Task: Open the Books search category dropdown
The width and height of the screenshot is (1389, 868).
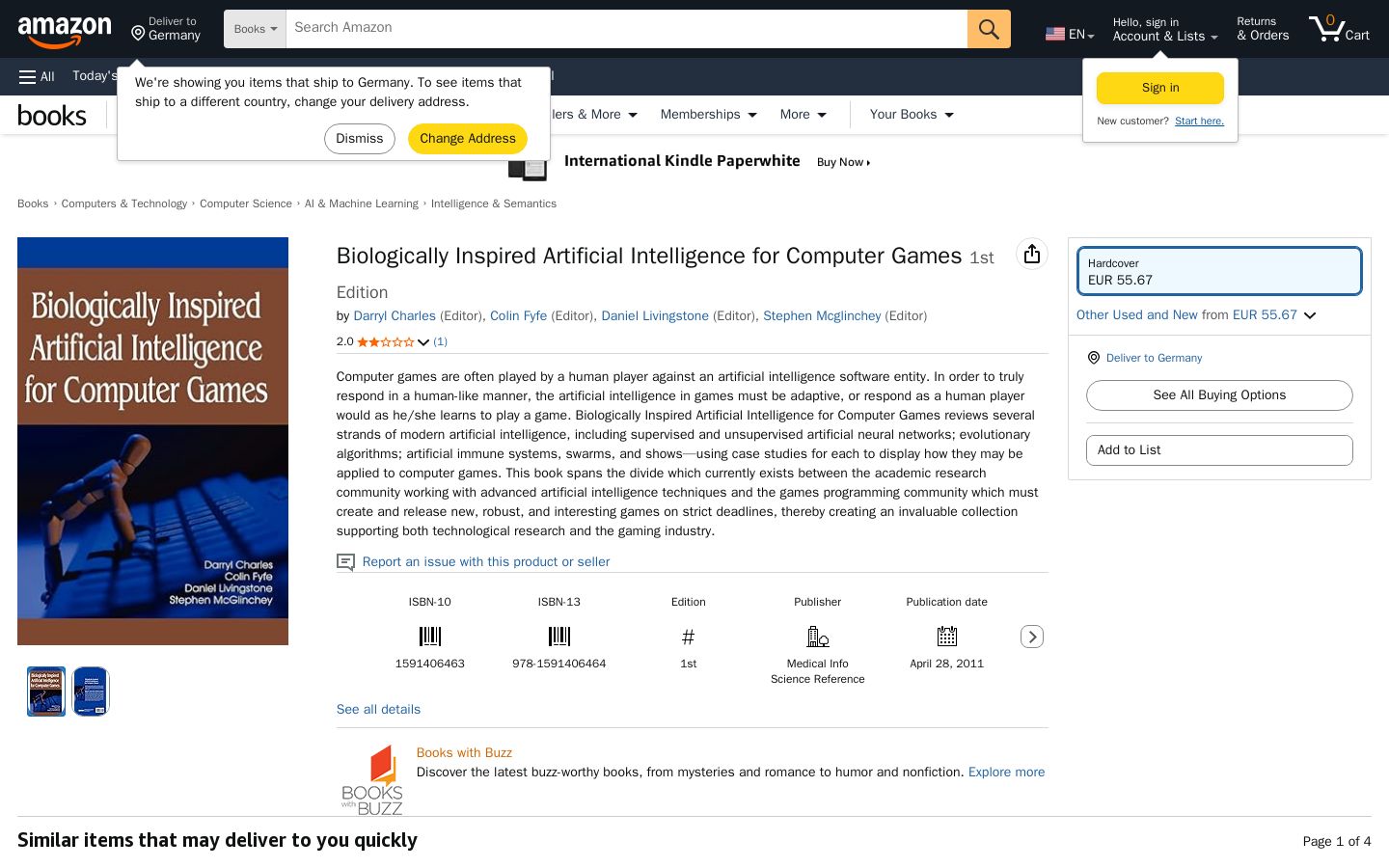Action: click(x=255, y=29)
